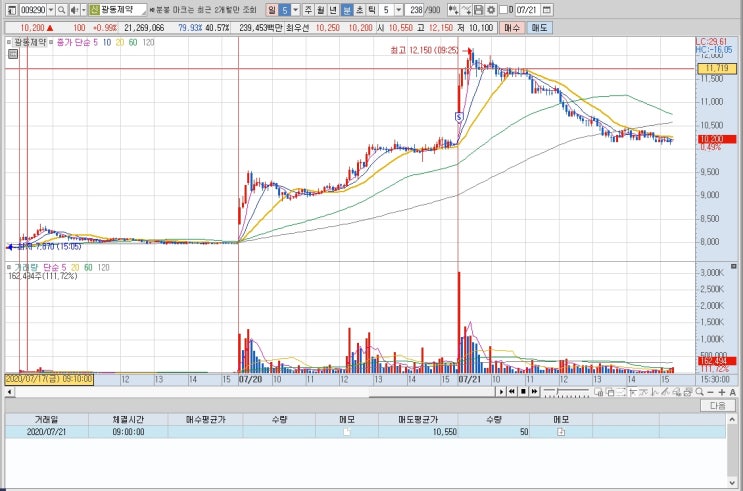
Task: Select the 월 monthly chart period
Action: [321, 9]
